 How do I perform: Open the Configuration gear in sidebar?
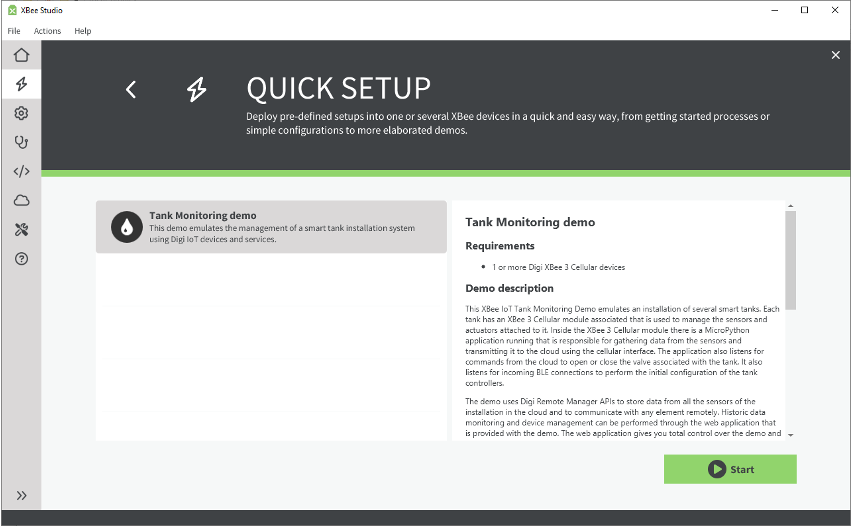21,113
